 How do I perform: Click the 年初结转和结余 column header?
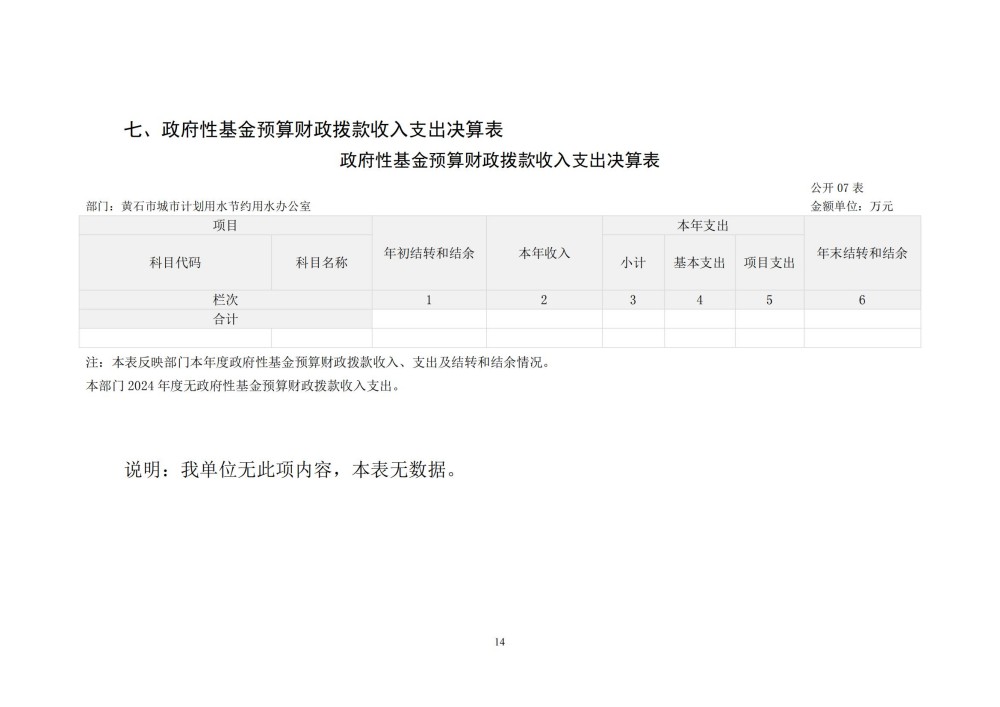tap(429, 254)
